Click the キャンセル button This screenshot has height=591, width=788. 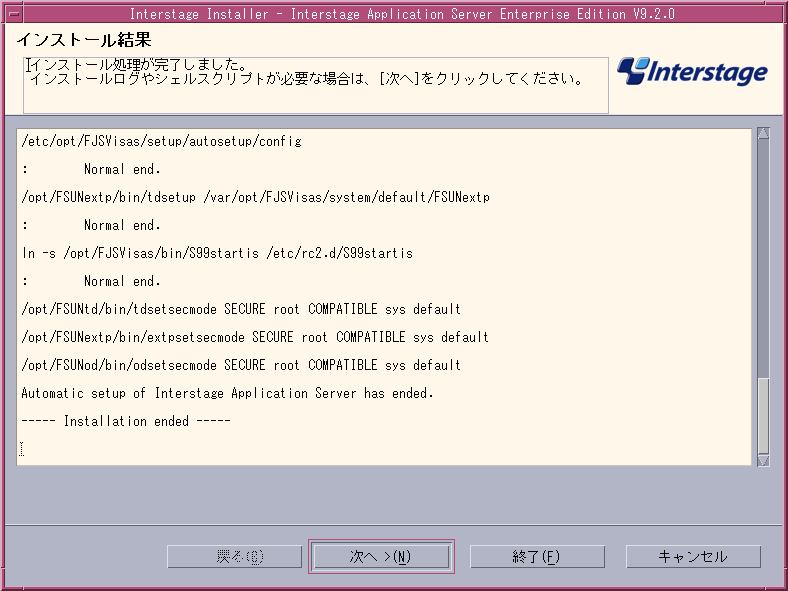693,556
